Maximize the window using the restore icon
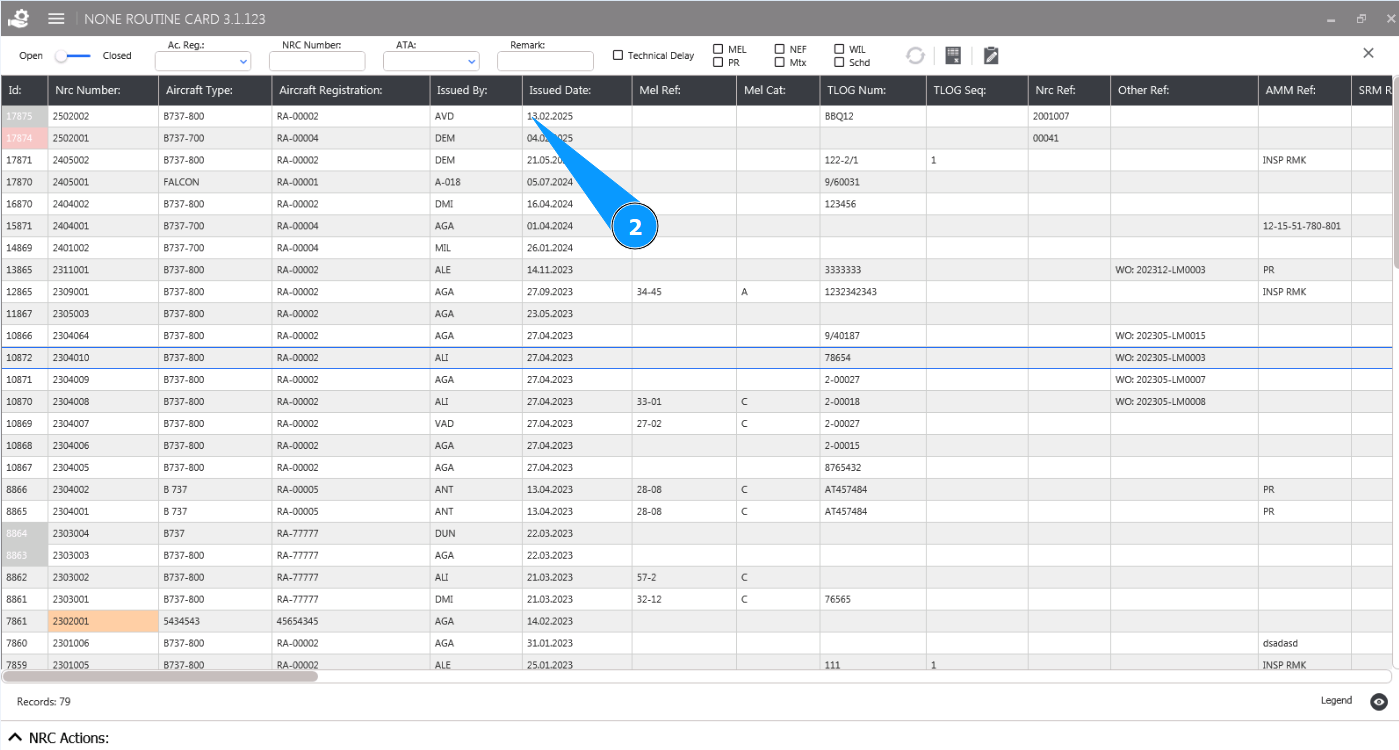 point(1361,19)
